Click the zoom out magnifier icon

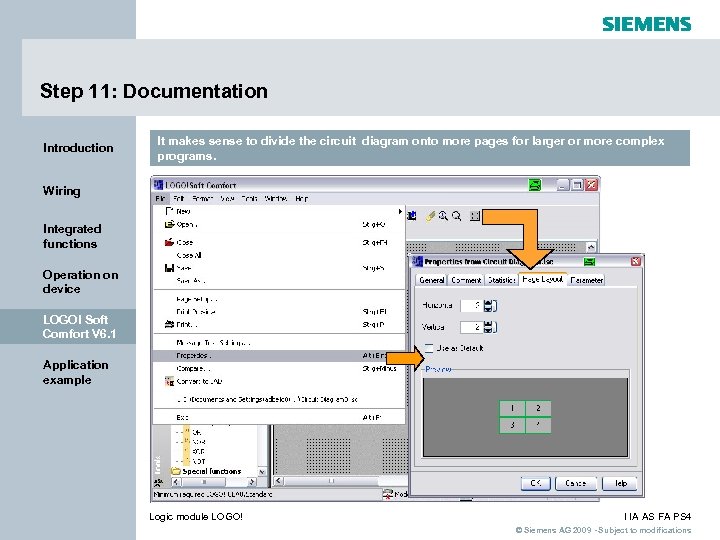[x=456, y=216]
